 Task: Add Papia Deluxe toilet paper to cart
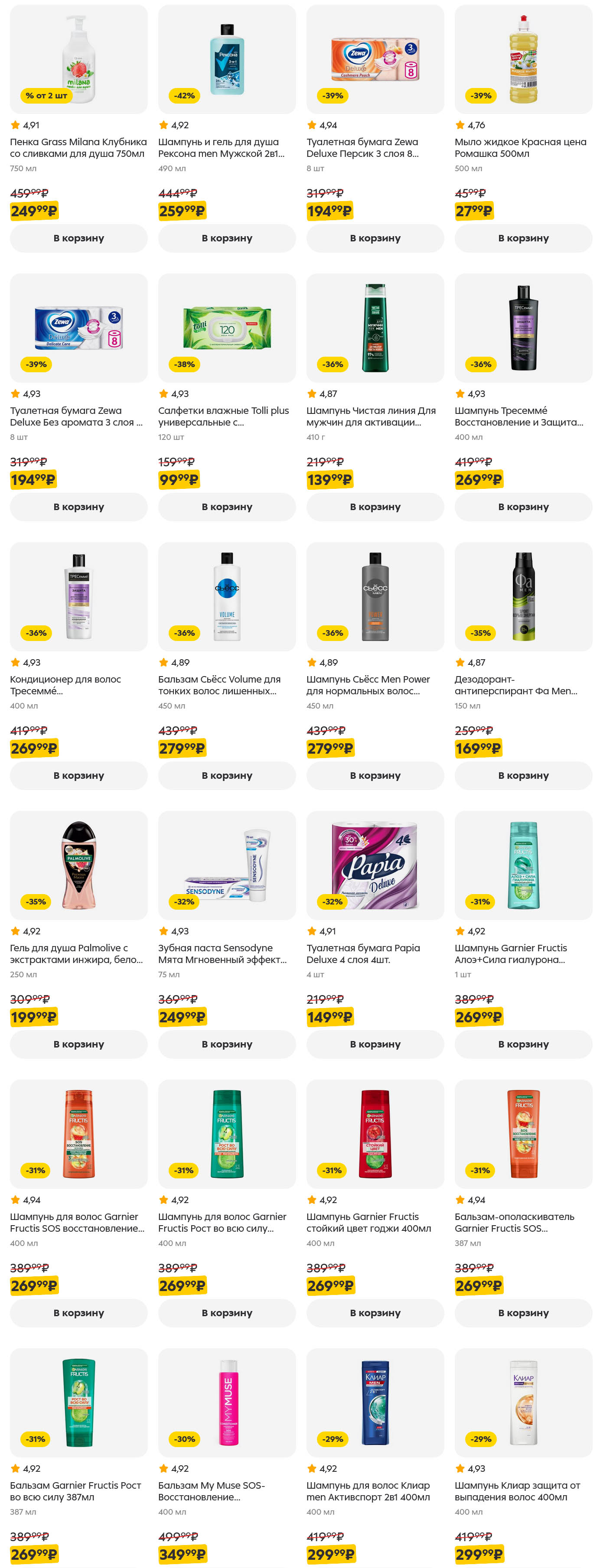tap(375, 1044)
